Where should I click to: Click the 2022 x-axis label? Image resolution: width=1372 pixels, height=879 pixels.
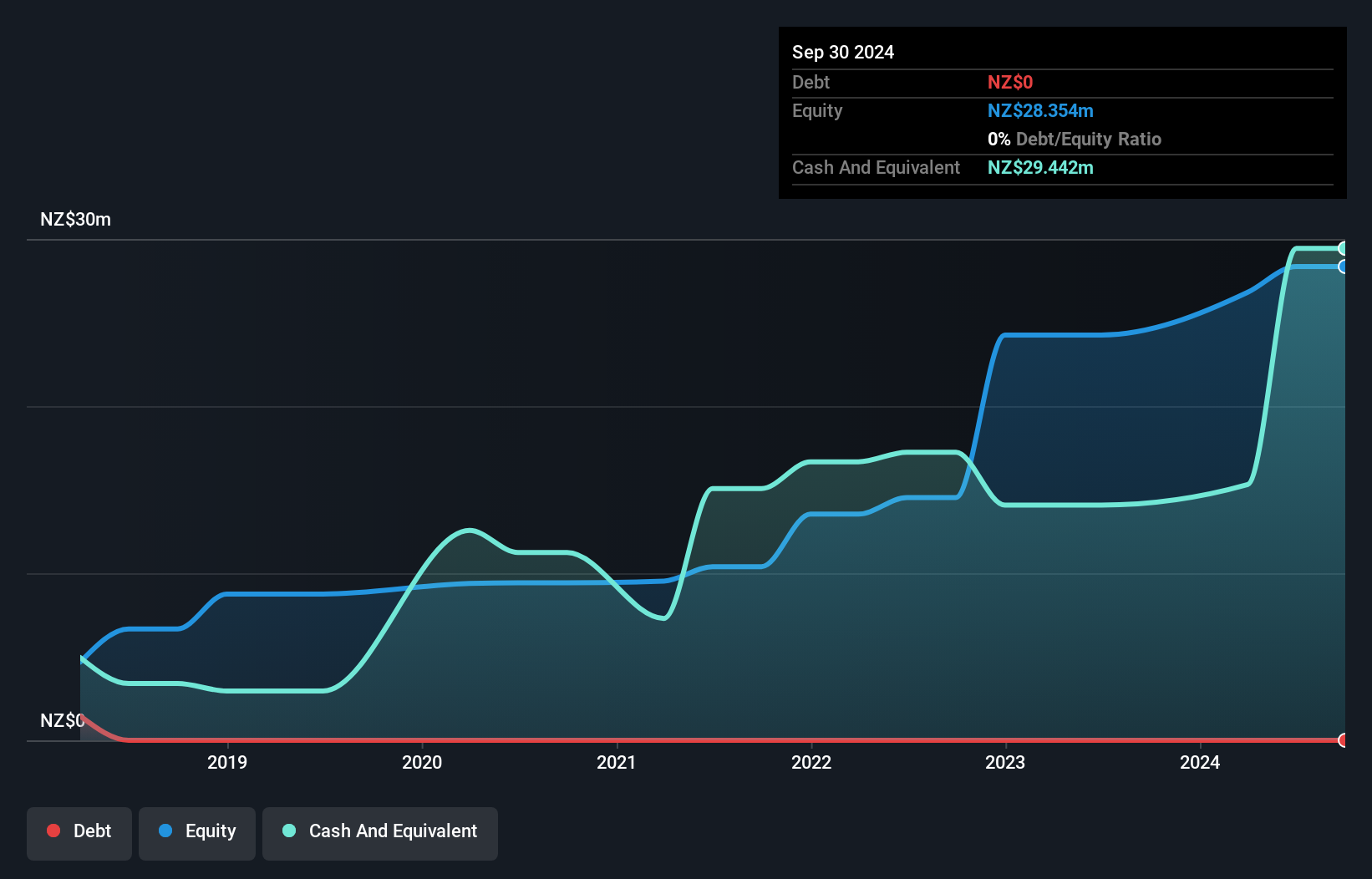click(x=811, y=762)
